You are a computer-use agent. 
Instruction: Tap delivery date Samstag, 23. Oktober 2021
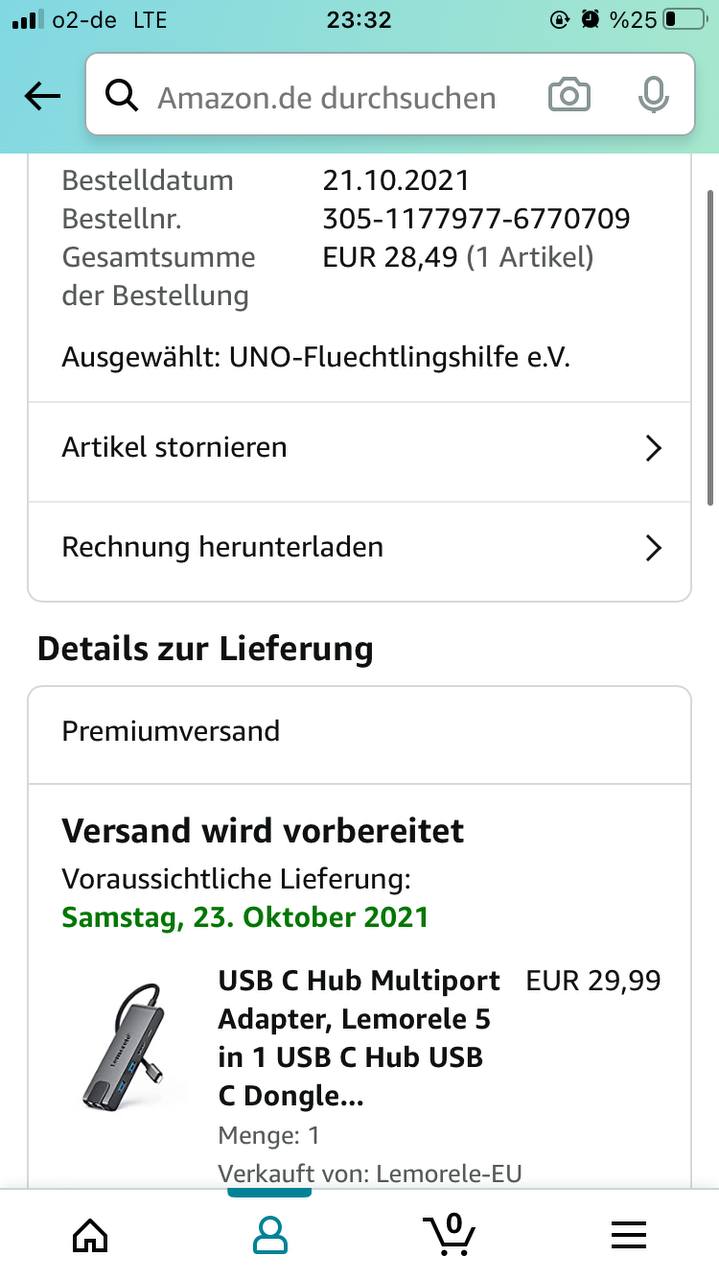coord(245,917)
